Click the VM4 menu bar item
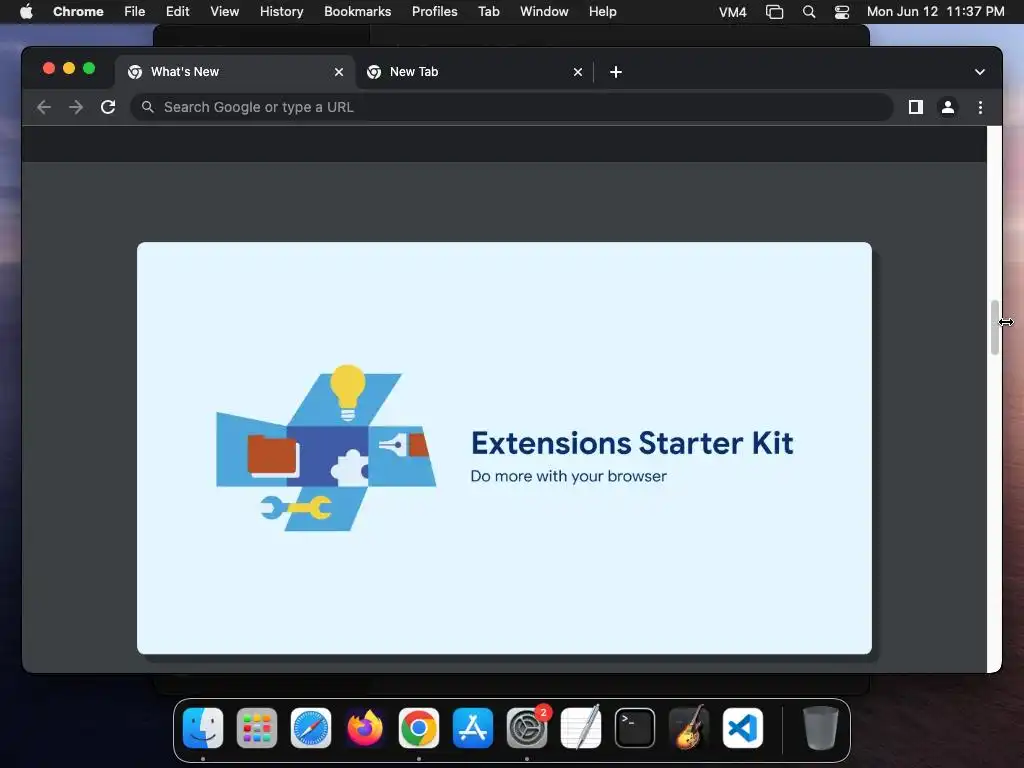The image size is (1024, 768). pyautogui.click(x=732, y=12)
